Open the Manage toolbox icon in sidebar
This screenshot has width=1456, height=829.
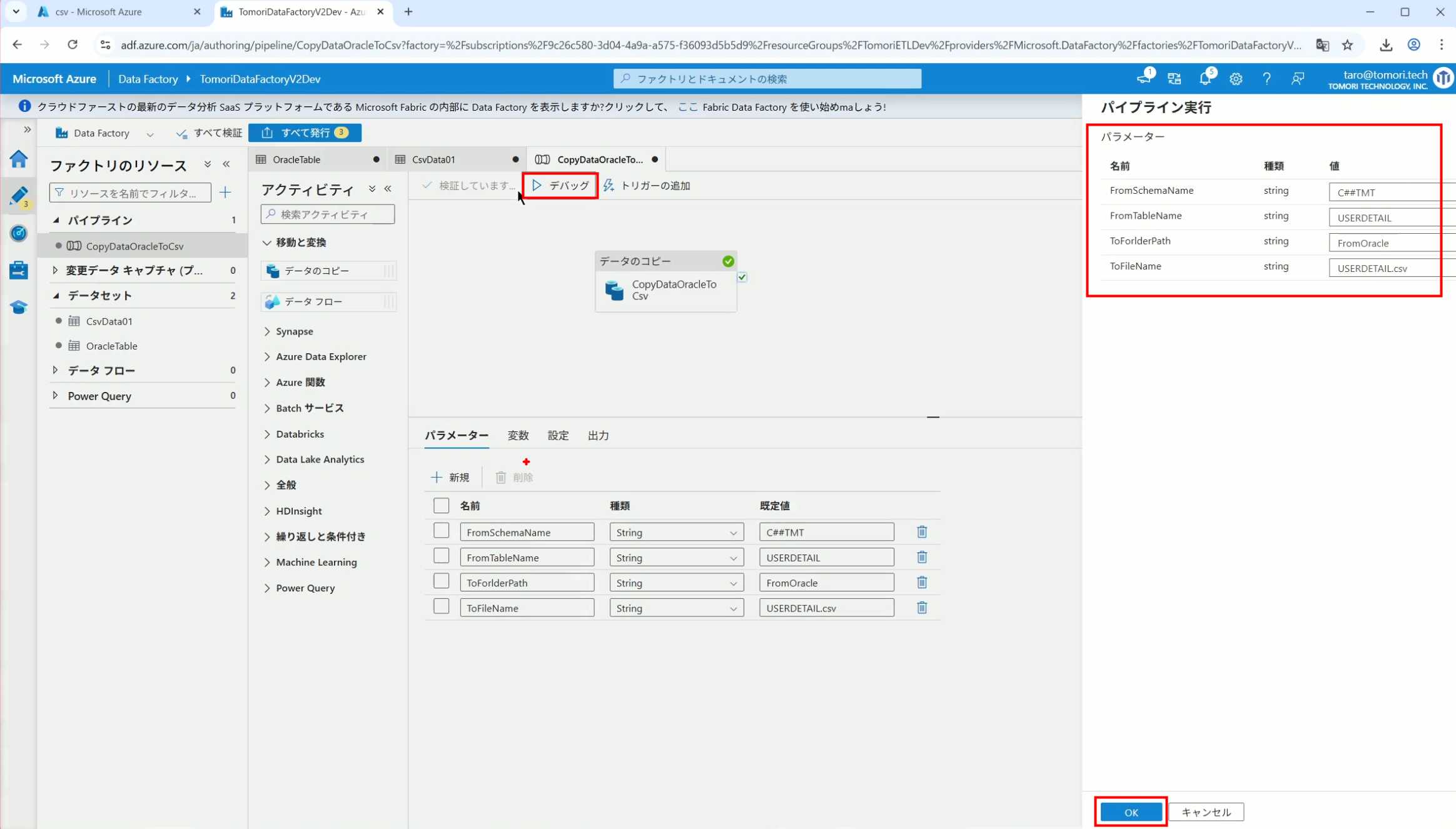[x=19, y=270]
